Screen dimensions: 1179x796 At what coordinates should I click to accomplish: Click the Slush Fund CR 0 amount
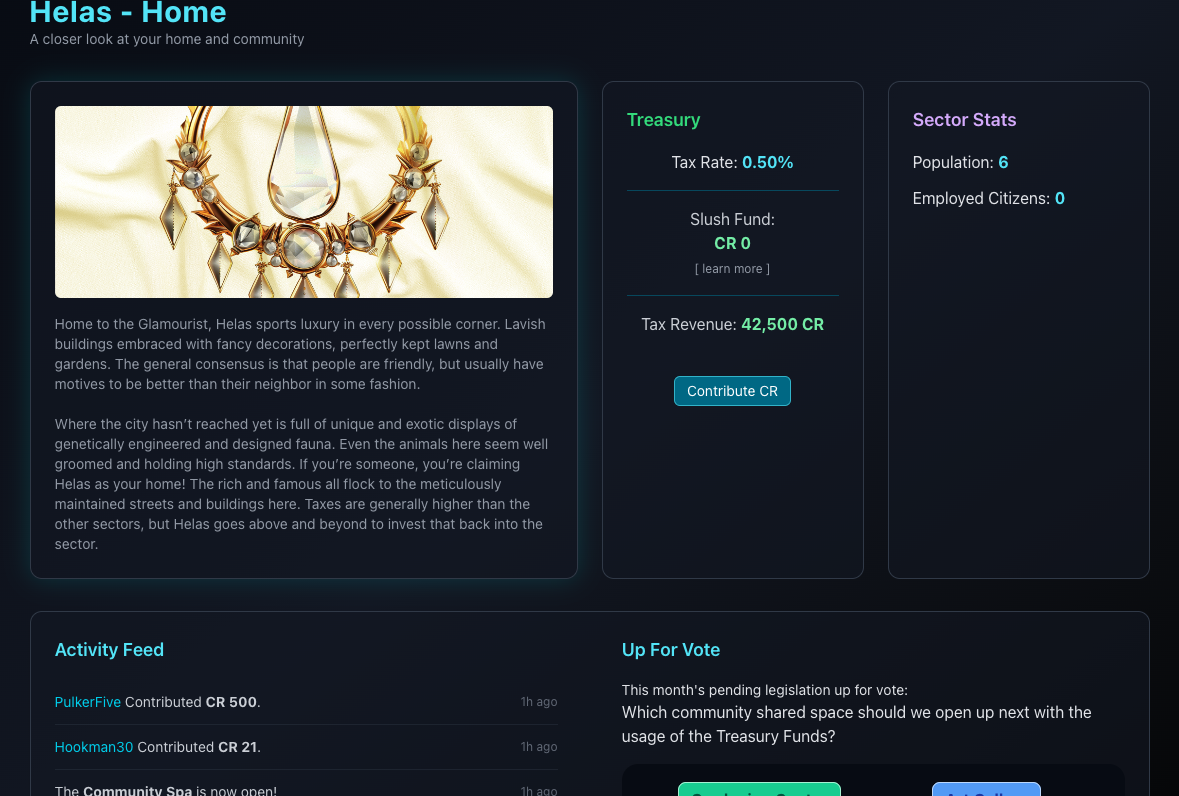coord(732,243)
